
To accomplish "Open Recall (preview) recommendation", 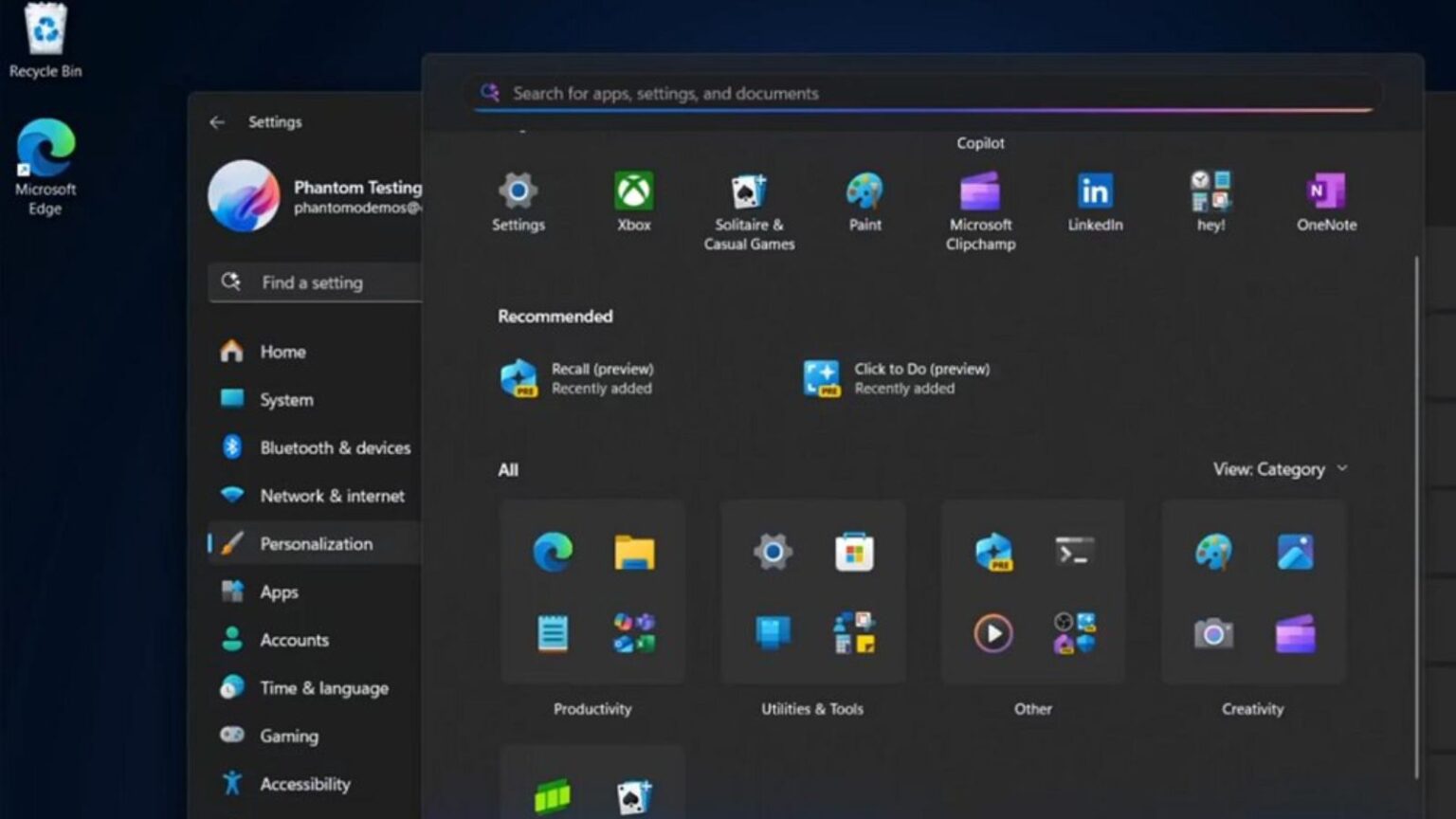I will [x=576, y=378].
